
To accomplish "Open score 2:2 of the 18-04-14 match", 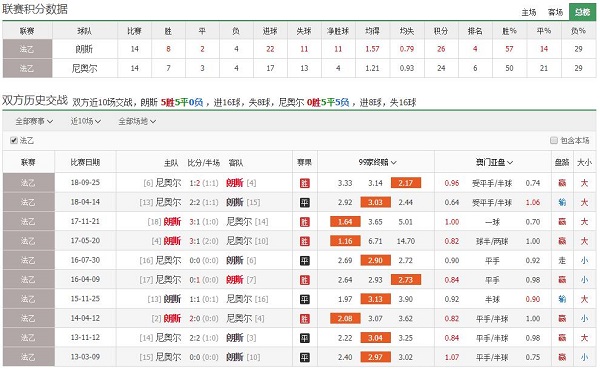I will coord(194,202).
